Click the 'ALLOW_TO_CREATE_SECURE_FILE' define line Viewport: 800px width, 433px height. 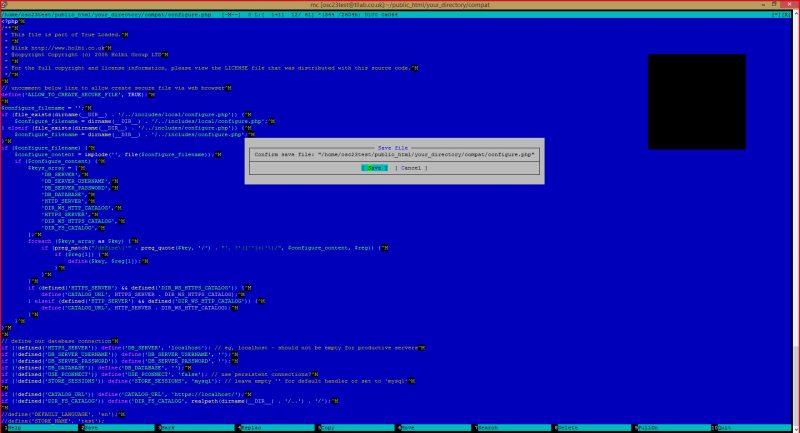point(77,94)
